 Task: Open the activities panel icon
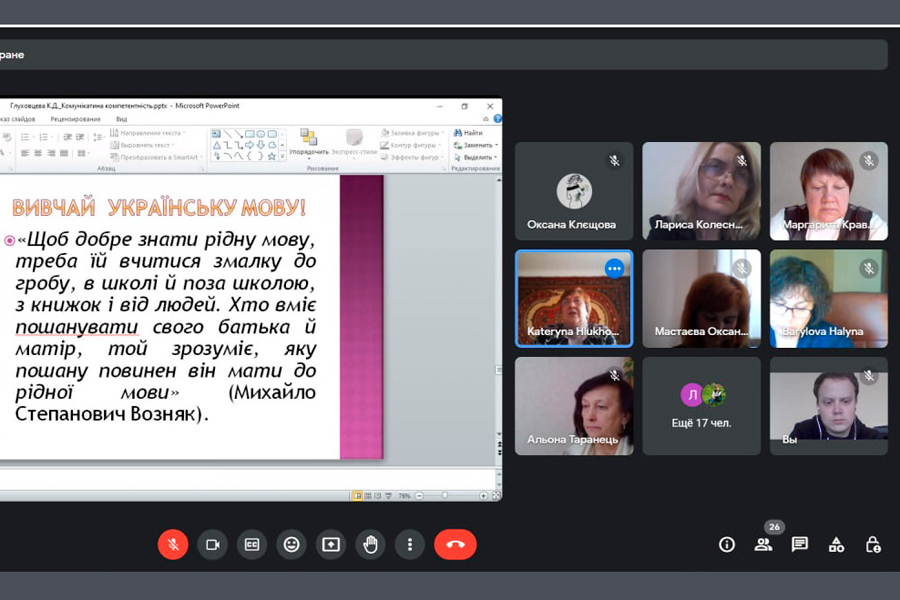click(x=836, y=544)
